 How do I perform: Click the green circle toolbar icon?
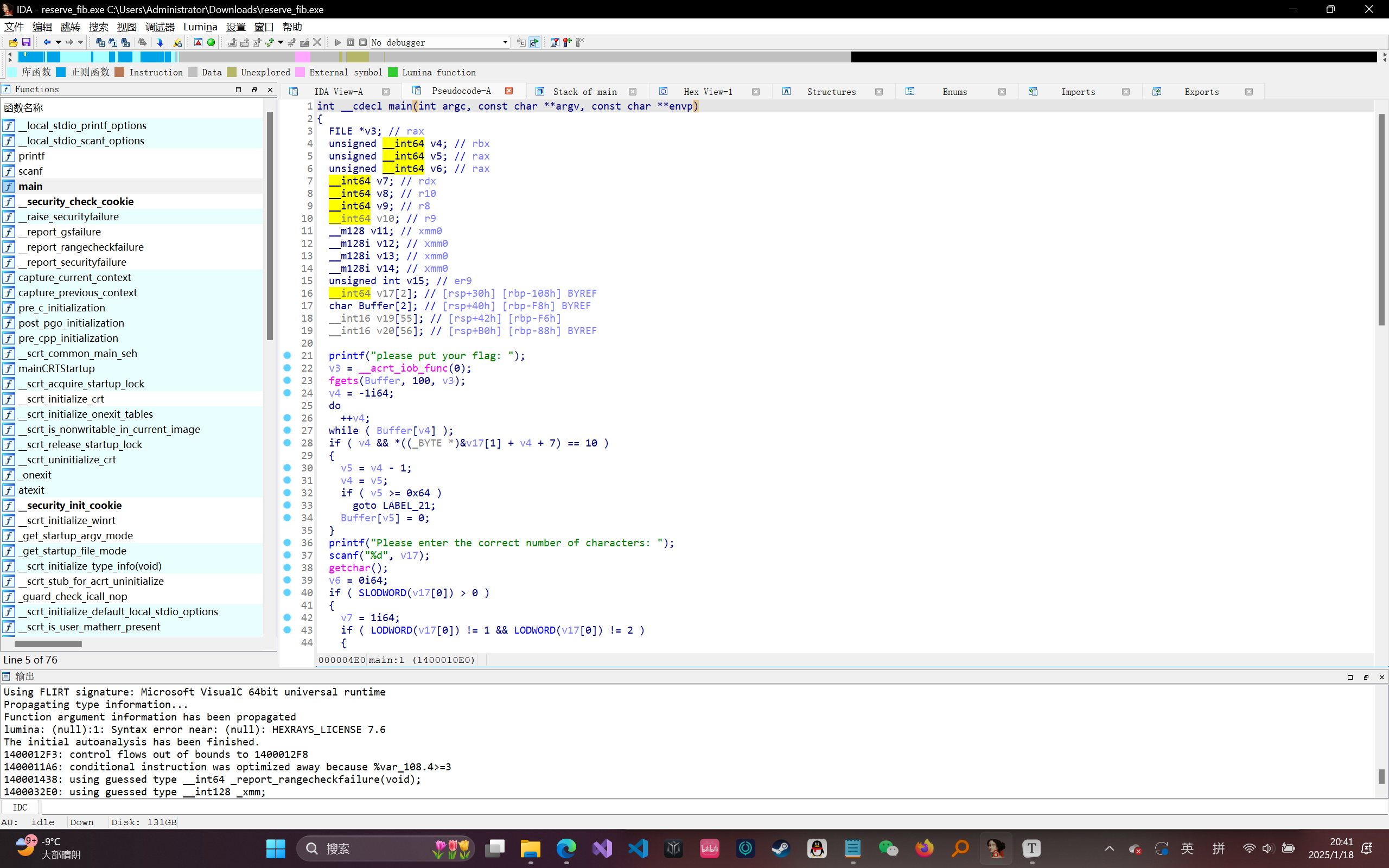(211, 42)
